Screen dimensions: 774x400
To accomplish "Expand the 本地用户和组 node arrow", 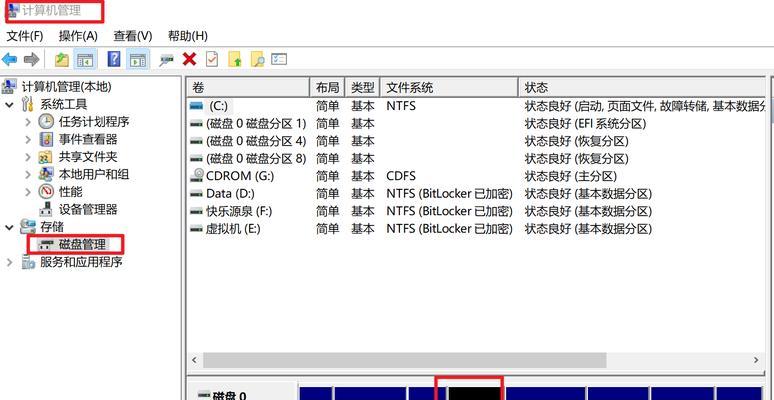I will pos(28,174).
